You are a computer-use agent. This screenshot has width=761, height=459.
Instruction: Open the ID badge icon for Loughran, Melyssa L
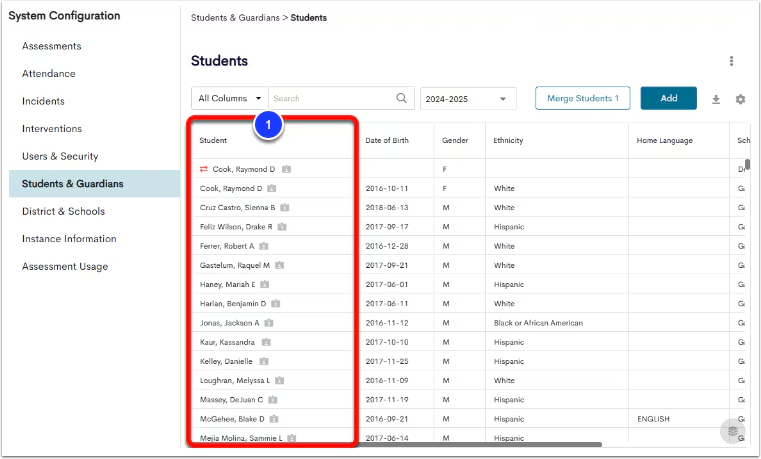(x=280, y=380)
